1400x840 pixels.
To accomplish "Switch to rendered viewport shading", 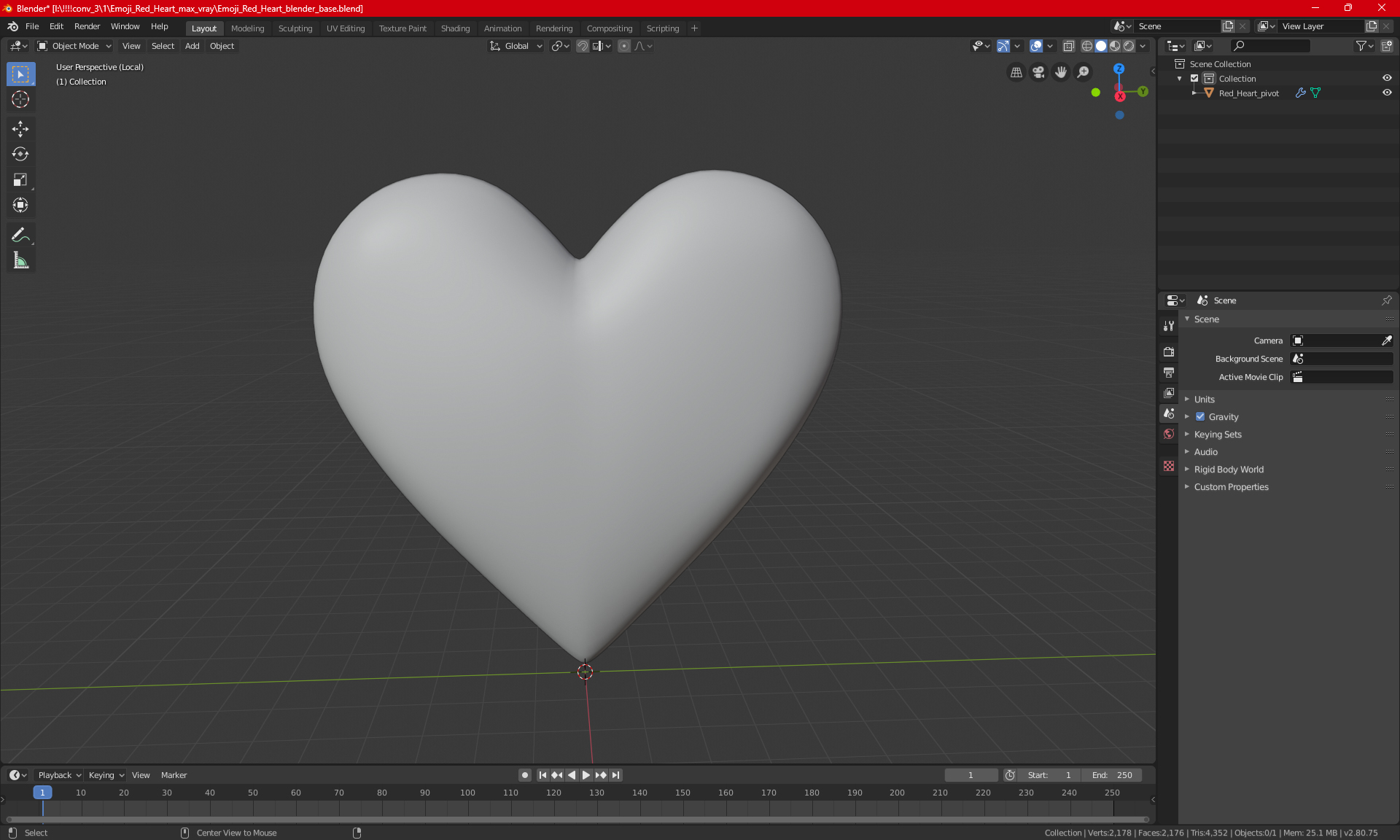I will 1129,46.
